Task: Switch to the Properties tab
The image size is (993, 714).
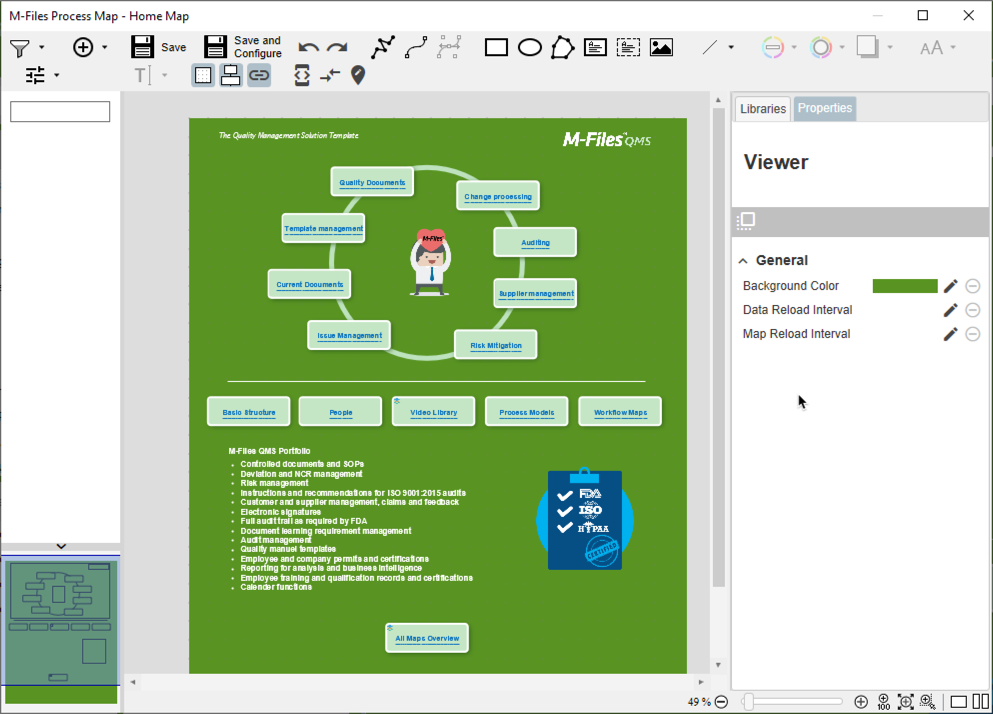Action: click(x=825, y=109)
